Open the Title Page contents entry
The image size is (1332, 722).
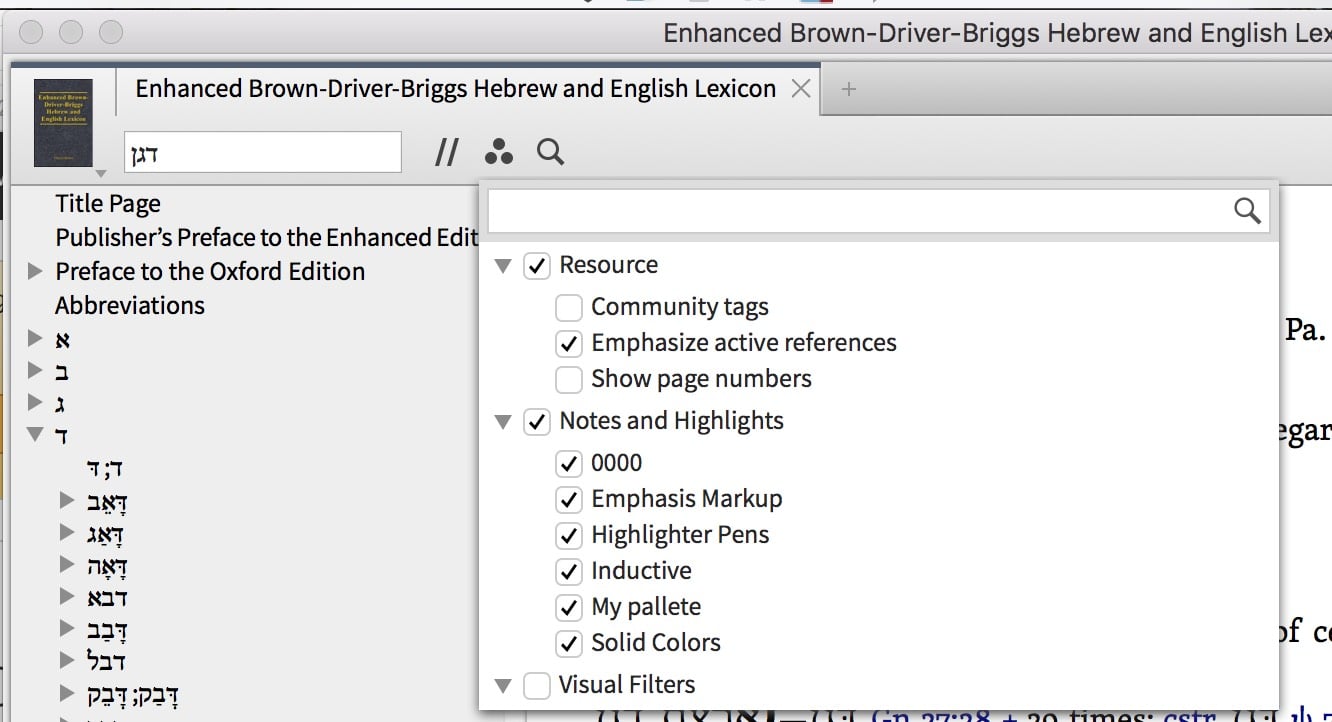point(108,204)
